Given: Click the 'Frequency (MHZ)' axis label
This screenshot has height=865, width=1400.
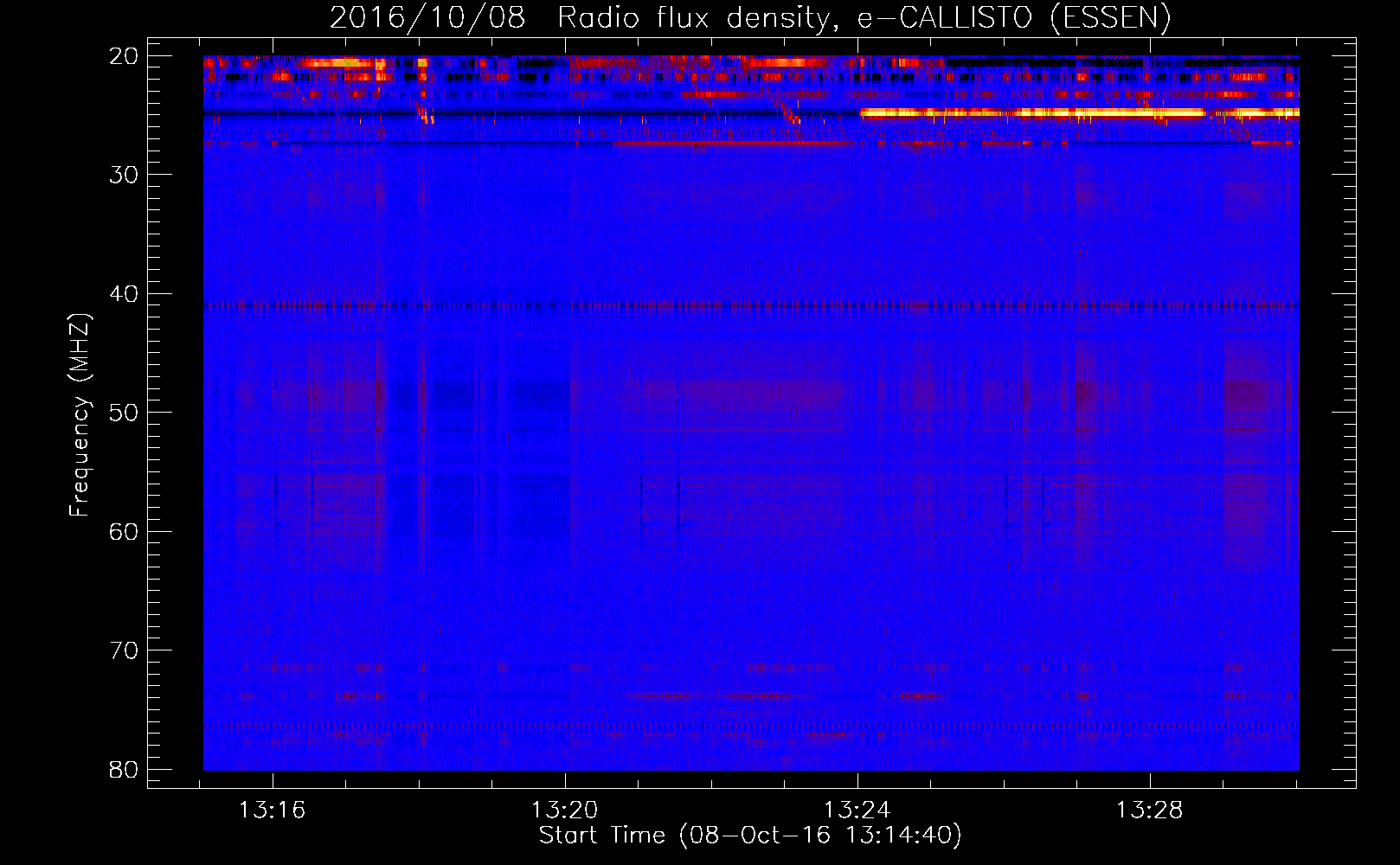Looking at the screenshot, I should click(x=80, y=415).
